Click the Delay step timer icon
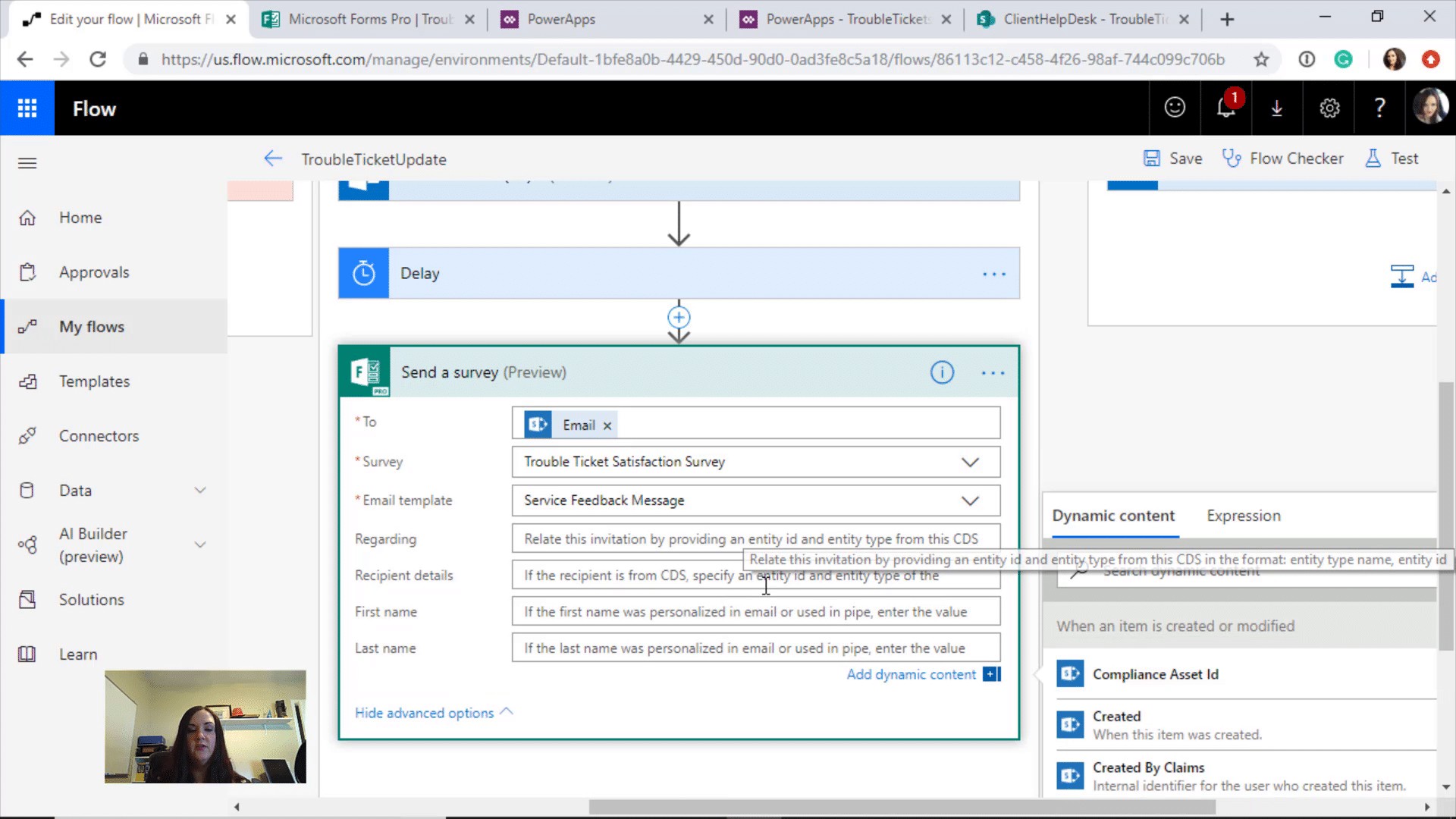 pyautogui.click(x=364, y=273)
